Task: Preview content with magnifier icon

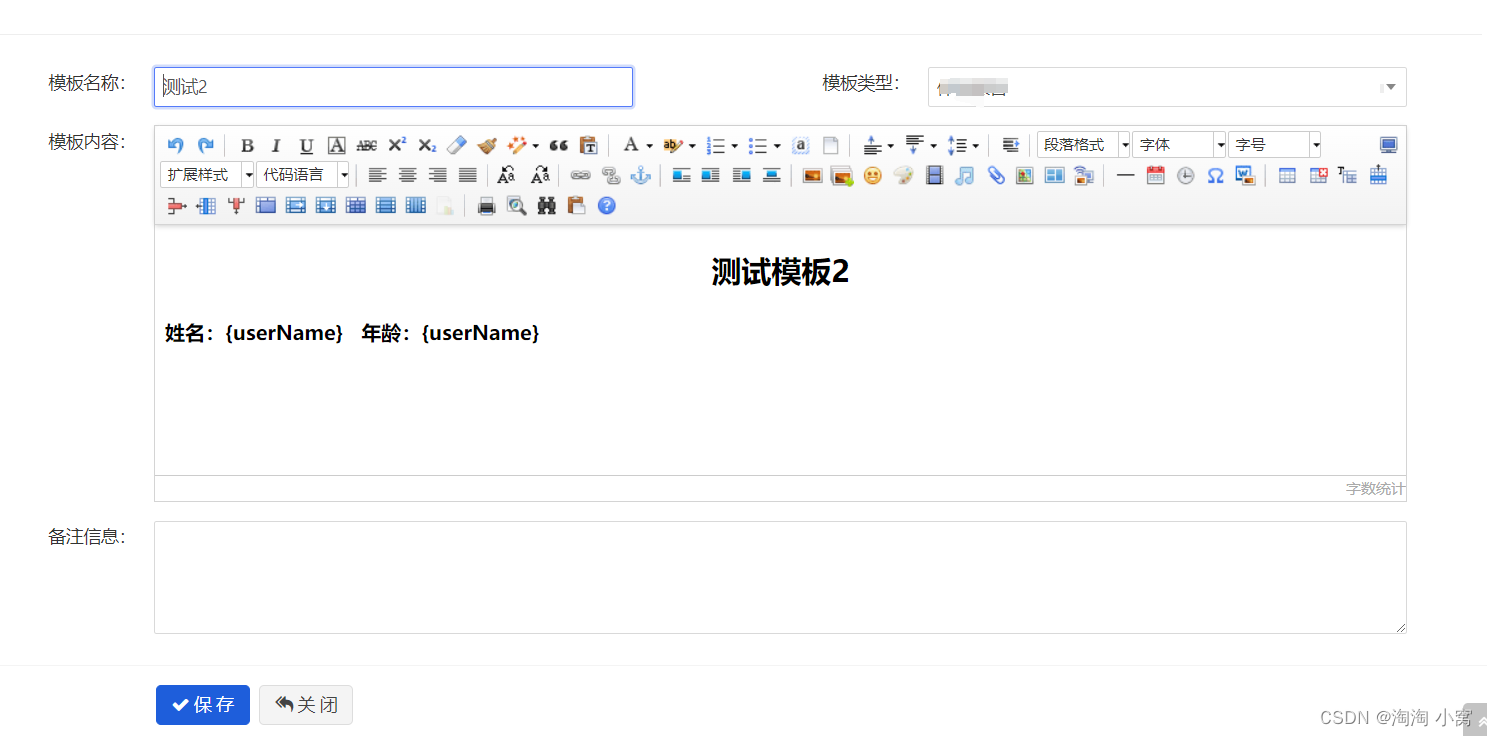Action: [x=516, y=206]
